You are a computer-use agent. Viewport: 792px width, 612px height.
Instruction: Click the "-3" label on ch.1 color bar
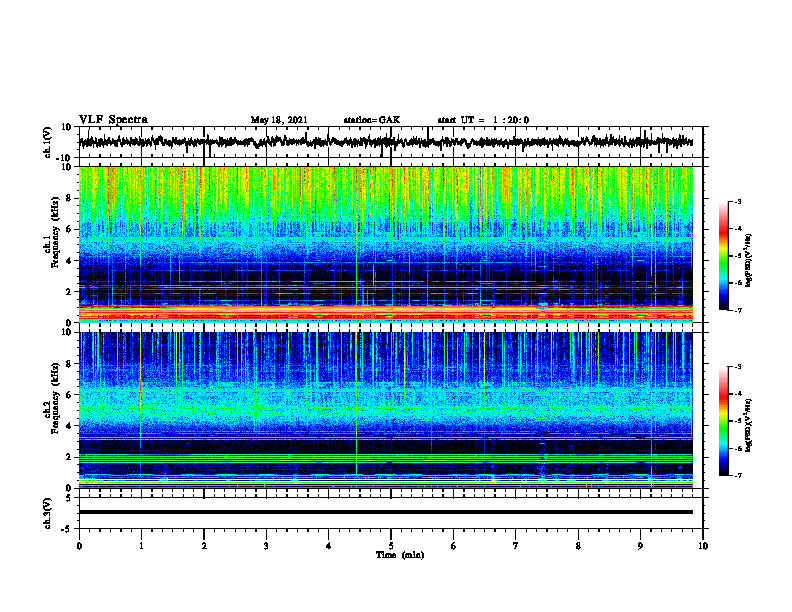[x=738, y=202]
